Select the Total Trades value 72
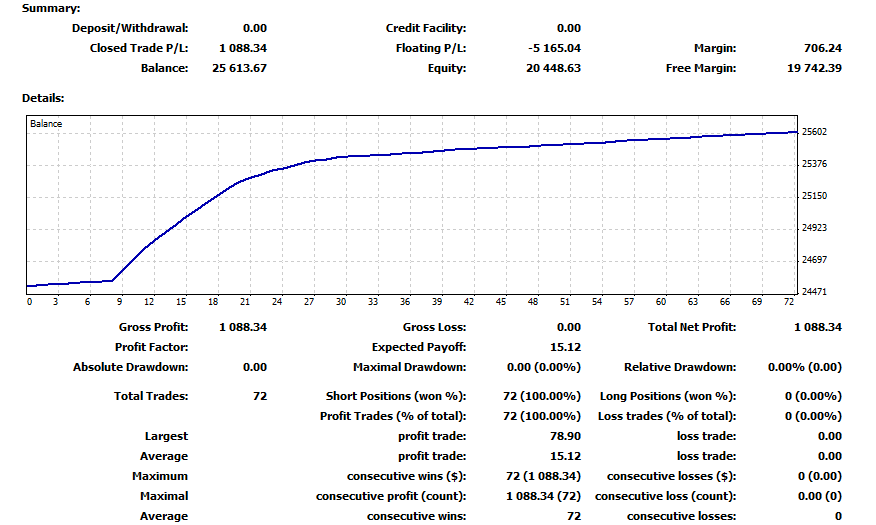Viewport: 876px width, 525px height. 260,396
